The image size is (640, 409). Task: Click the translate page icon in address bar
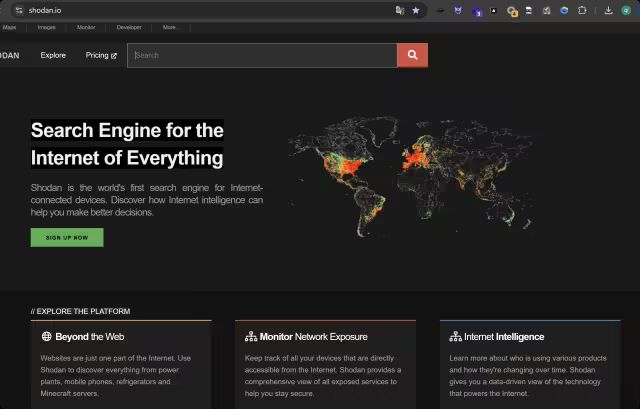(400, 10)
